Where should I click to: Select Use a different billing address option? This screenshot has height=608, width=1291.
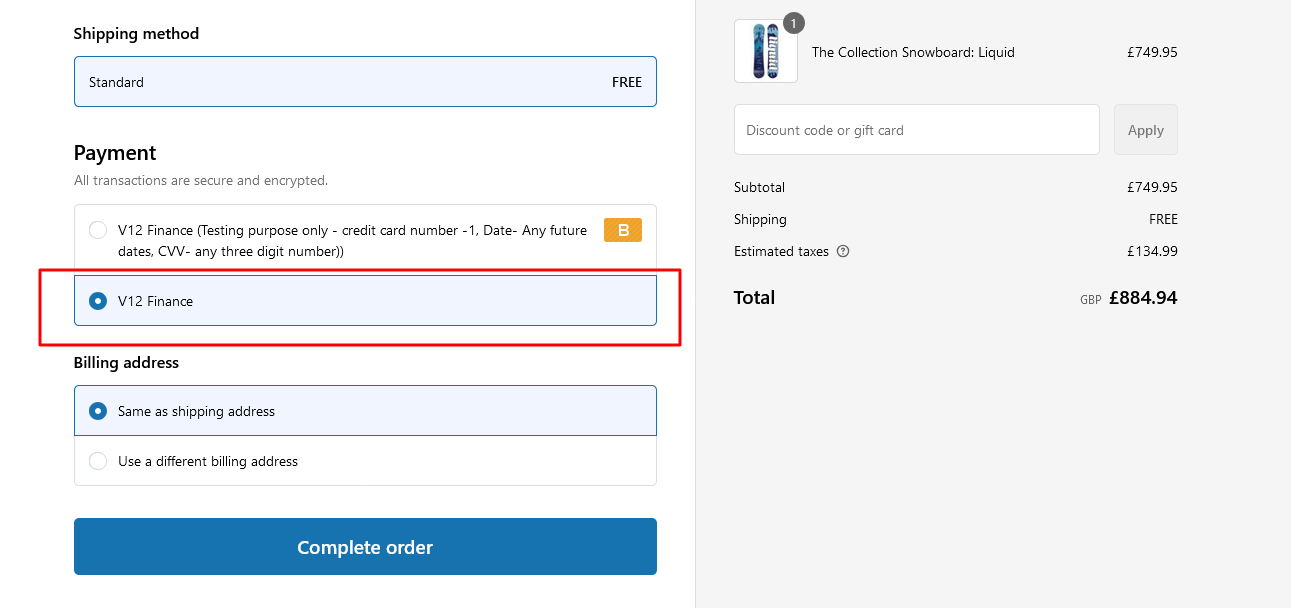[365, 461]
